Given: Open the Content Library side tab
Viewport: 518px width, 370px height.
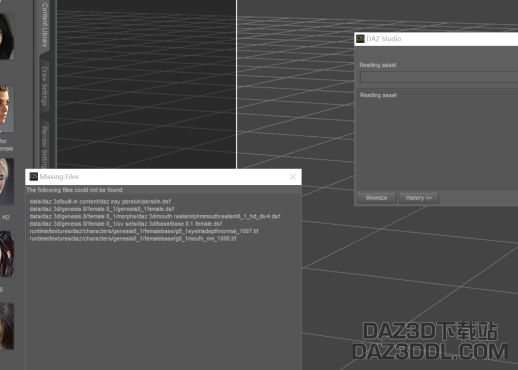Looking at the screenshot, I should click(44, 25).
